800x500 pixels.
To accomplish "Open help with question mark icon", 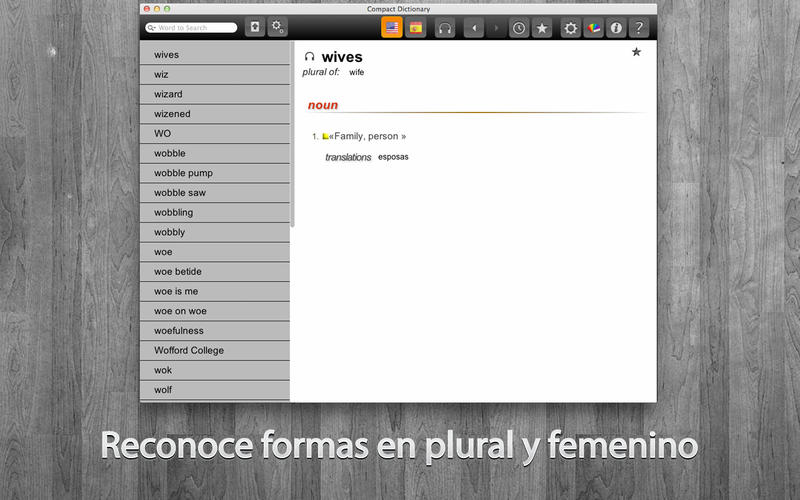I will click(639, 28).
